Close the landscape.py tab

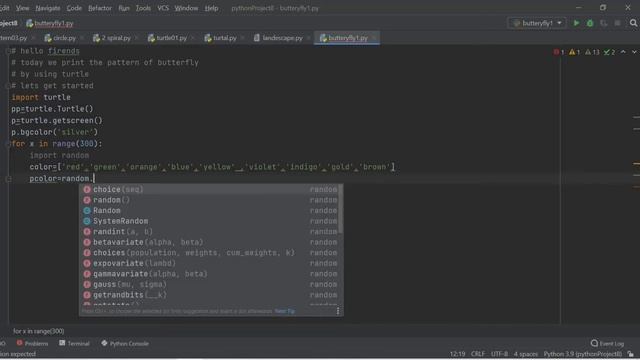point(309,38)
